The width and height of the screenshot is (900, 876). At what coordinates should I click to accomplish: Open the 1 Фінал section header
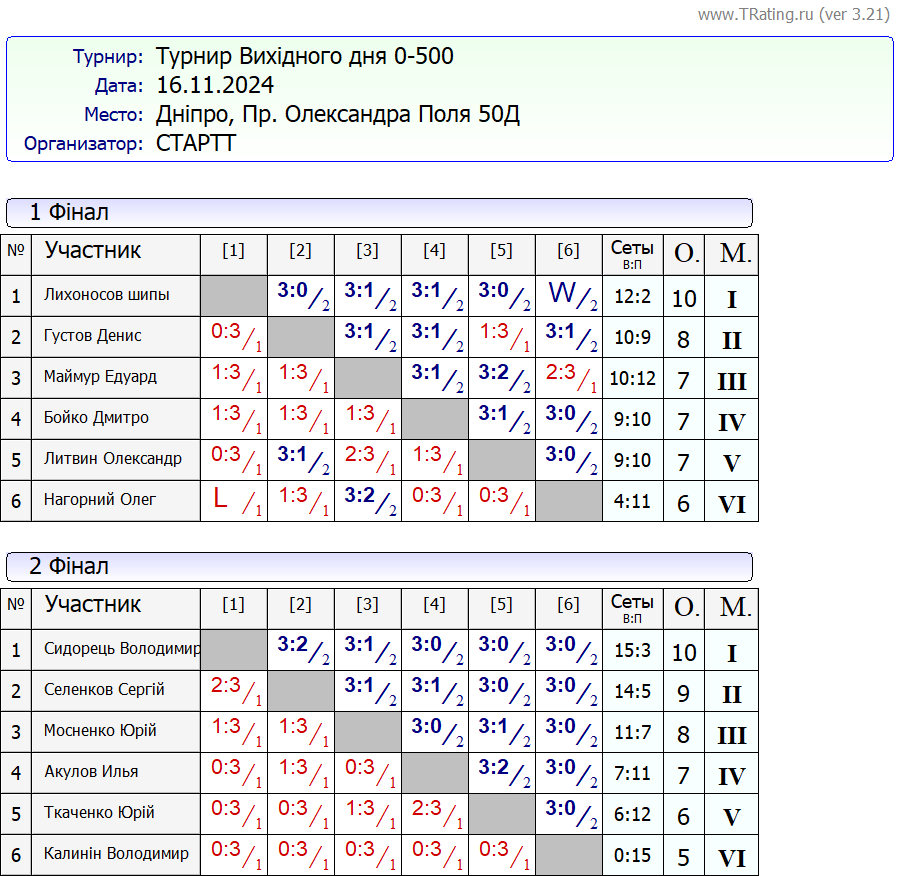tap(69, 212)
